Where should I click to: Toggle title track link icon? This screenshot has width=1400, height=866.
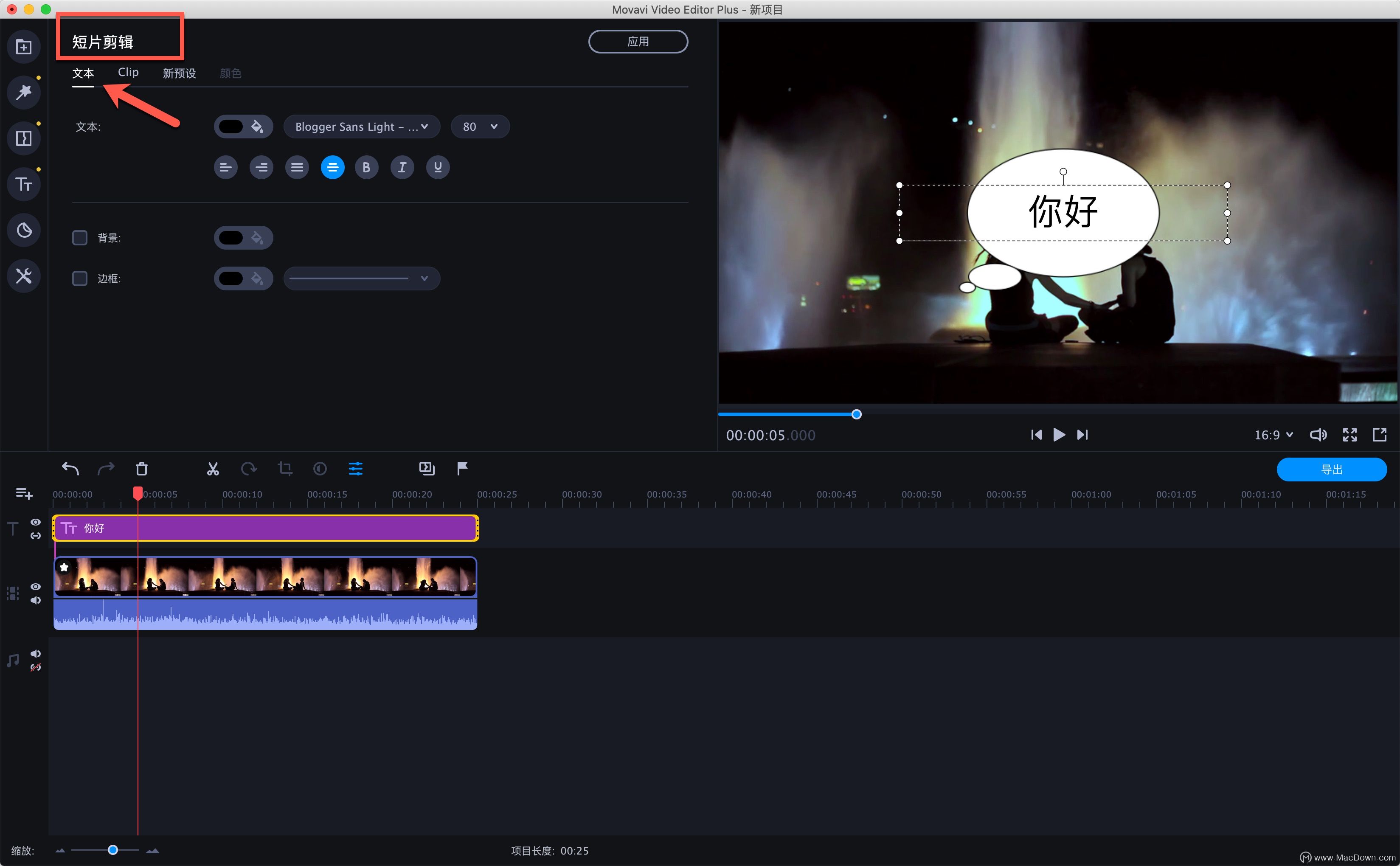(x=36, y=536)
